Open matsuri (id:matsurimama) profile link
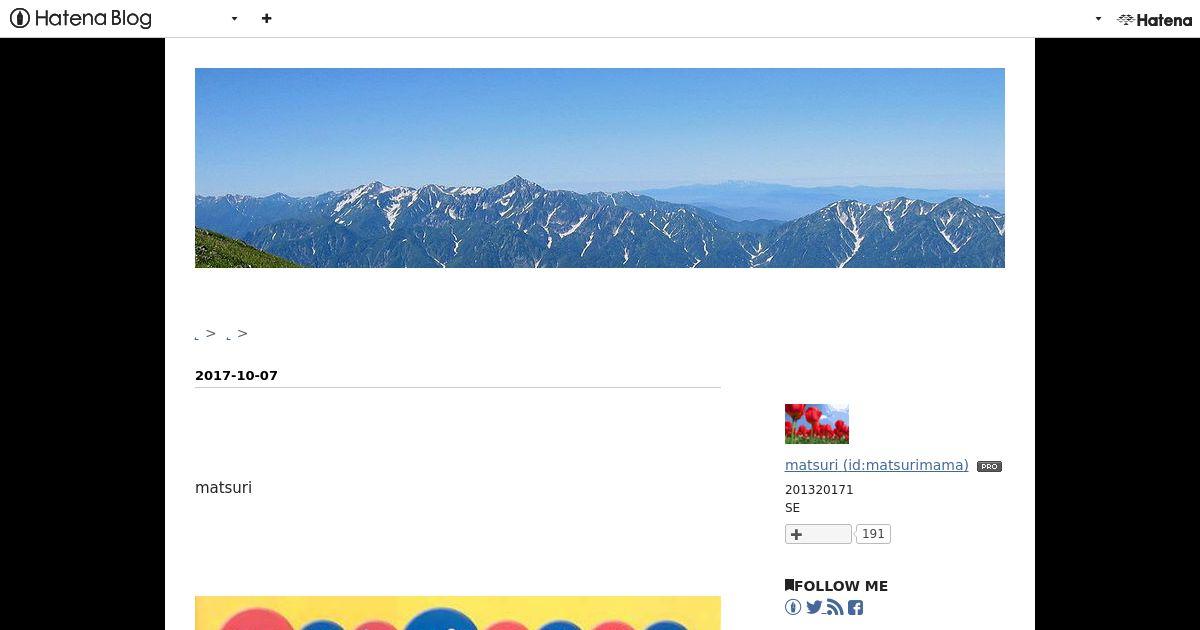The width and height of the screenshot is (1200, 630). pyautogui.click(x=876, y=465)
